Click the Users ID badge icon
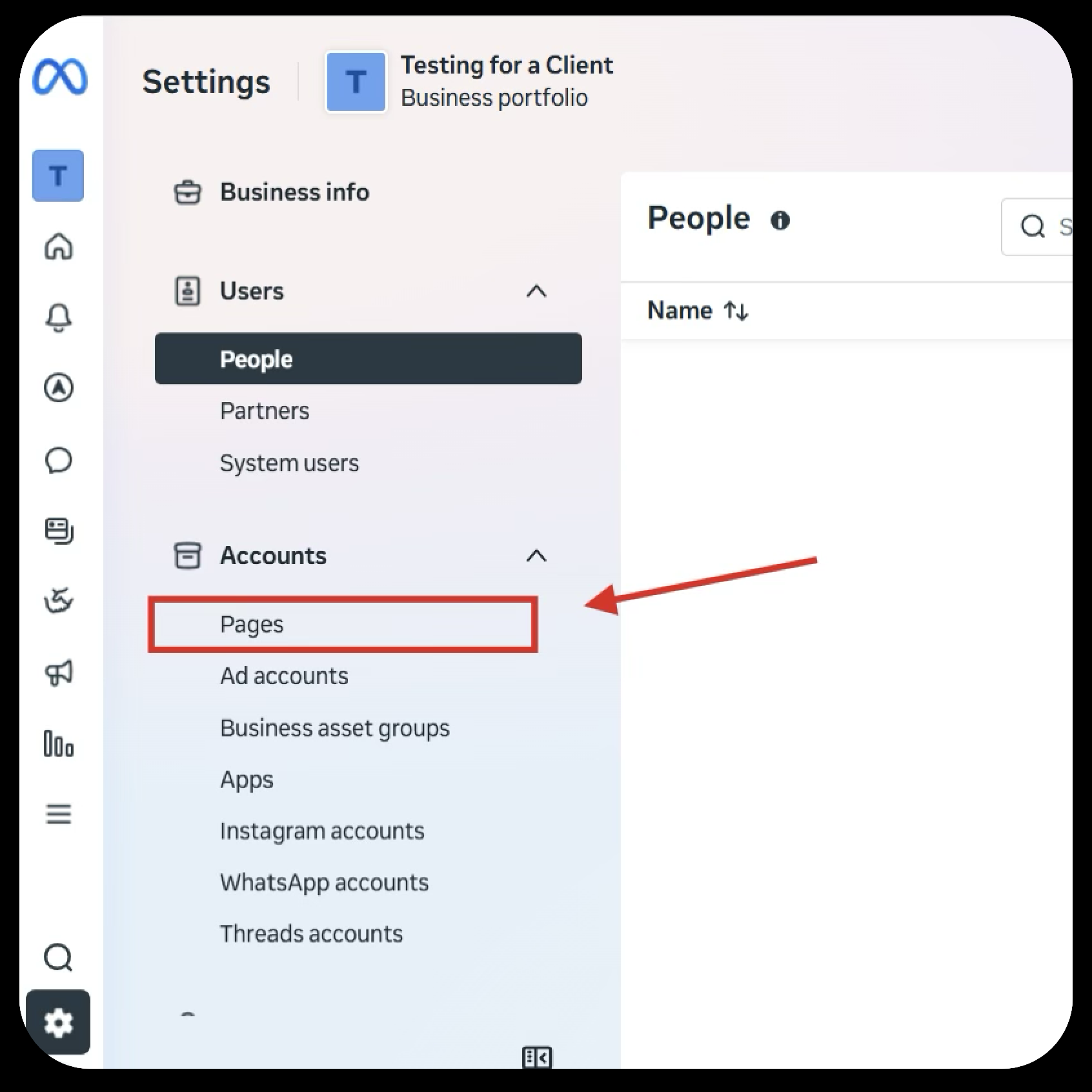Viewport: 1092px width, 1092px height. [x=188, y=291]
